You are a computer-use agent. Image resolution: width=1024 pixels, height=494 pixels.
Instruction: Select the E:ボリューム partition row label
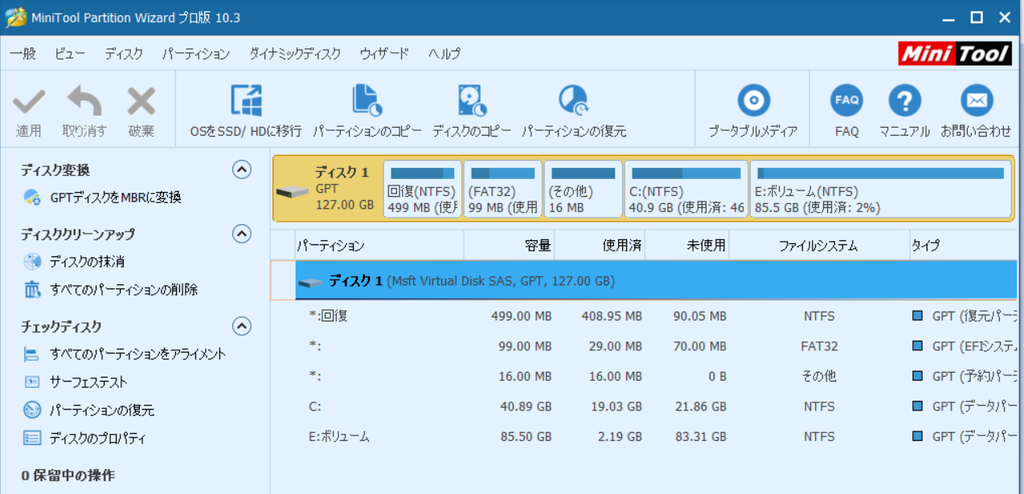tap(339, 436)
